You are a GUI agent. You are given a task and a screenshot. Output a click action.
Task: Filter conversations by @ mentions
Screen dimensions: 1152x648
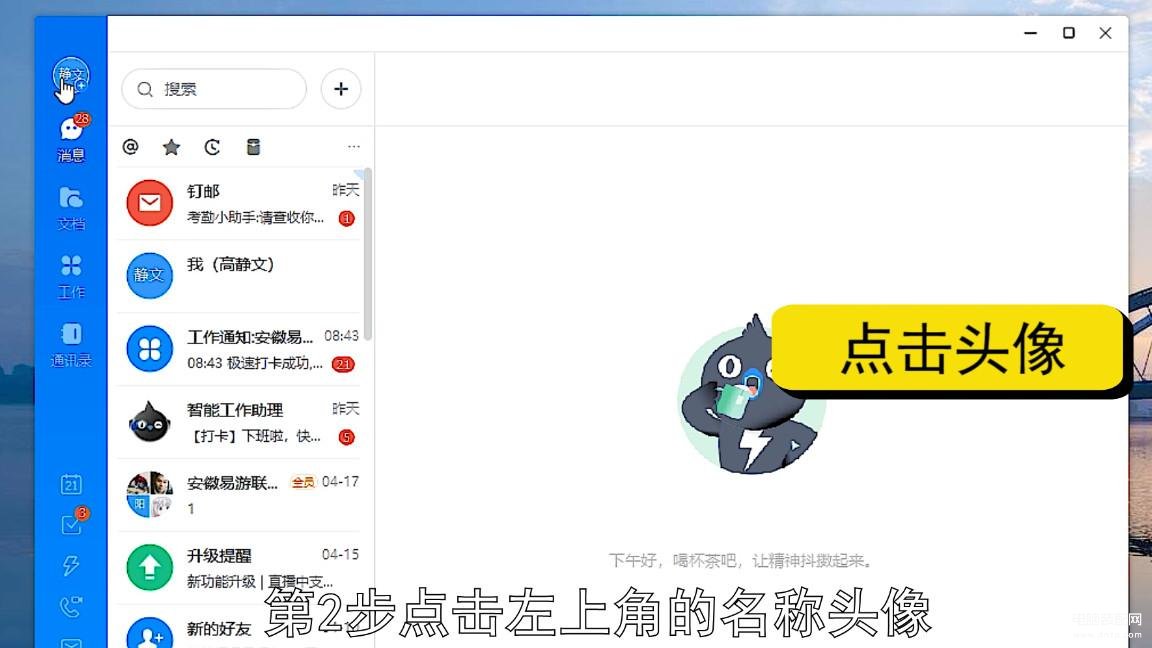(x=131, y=147)
